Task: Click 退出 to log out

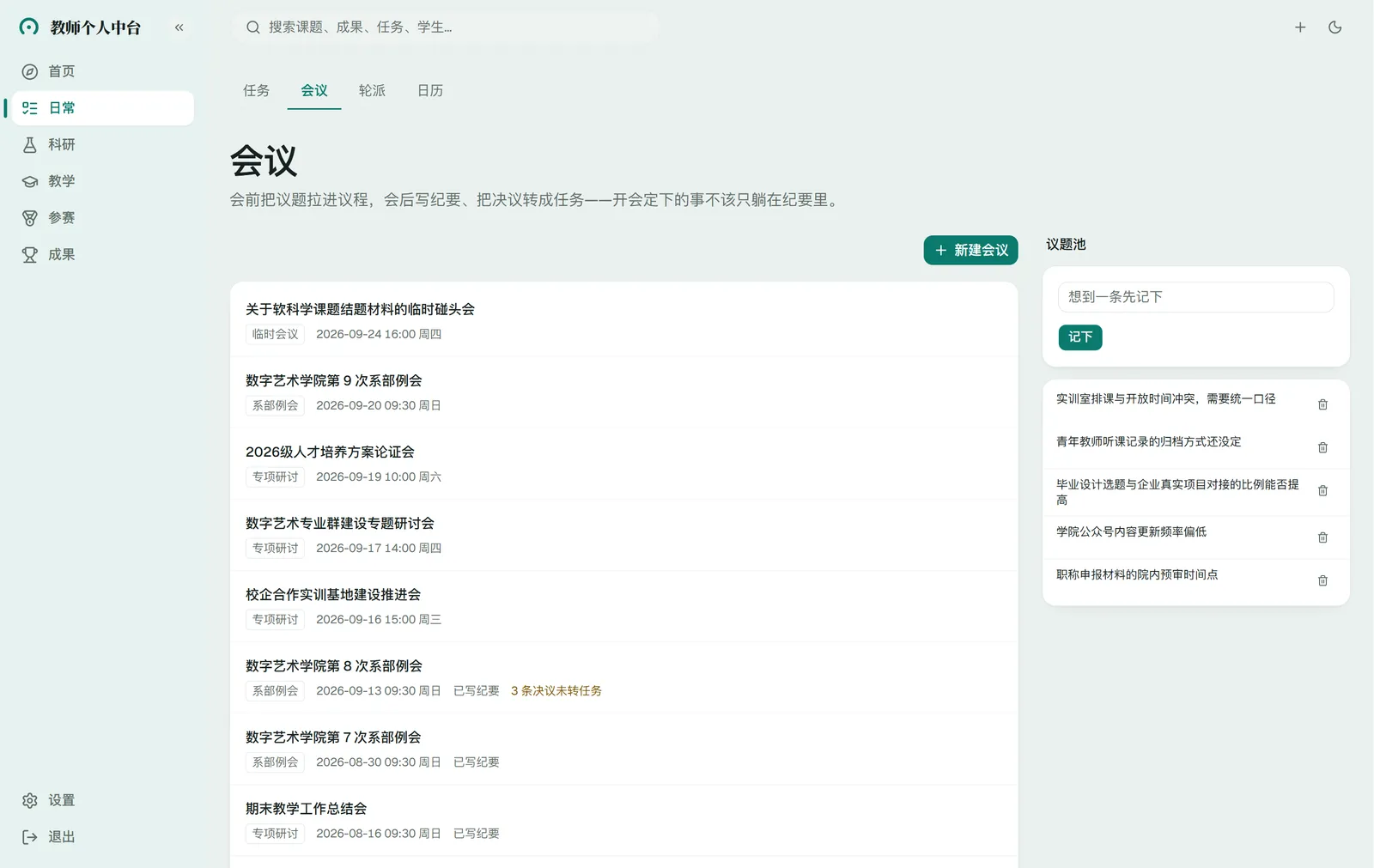Action: pyautogui.click(x=103, y=837)
